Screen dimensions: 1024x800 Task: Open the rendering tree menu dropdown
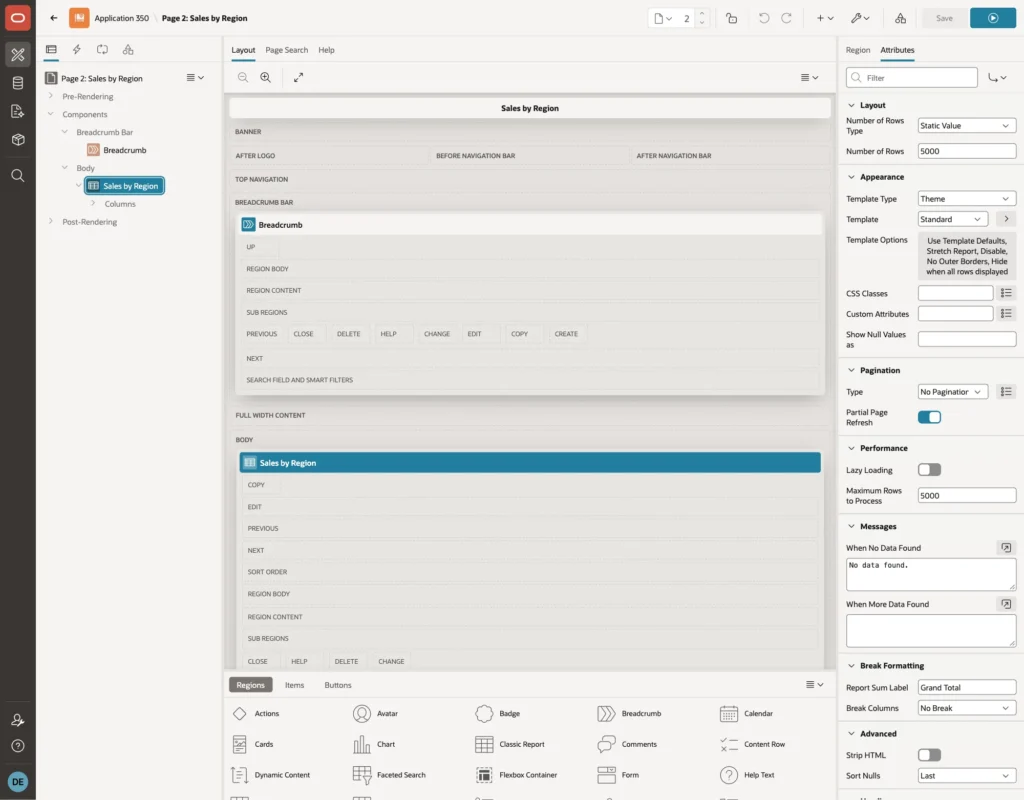point(195,78)
